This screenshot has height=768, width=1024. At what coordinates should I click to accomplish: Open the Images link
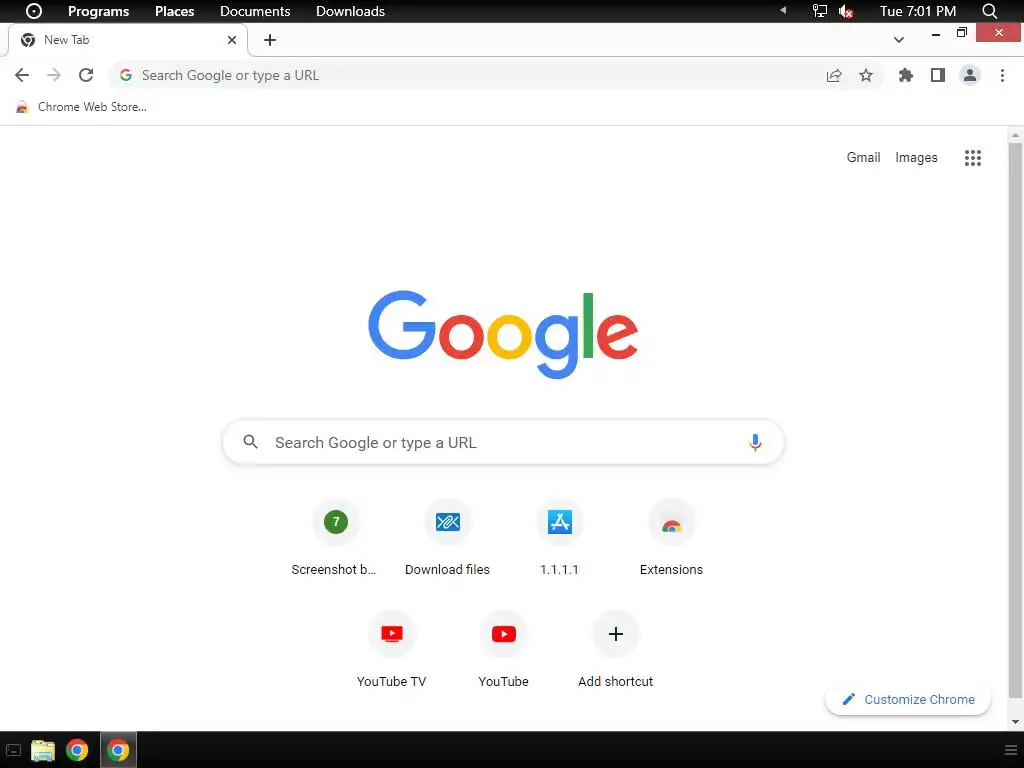coord(916,157)
